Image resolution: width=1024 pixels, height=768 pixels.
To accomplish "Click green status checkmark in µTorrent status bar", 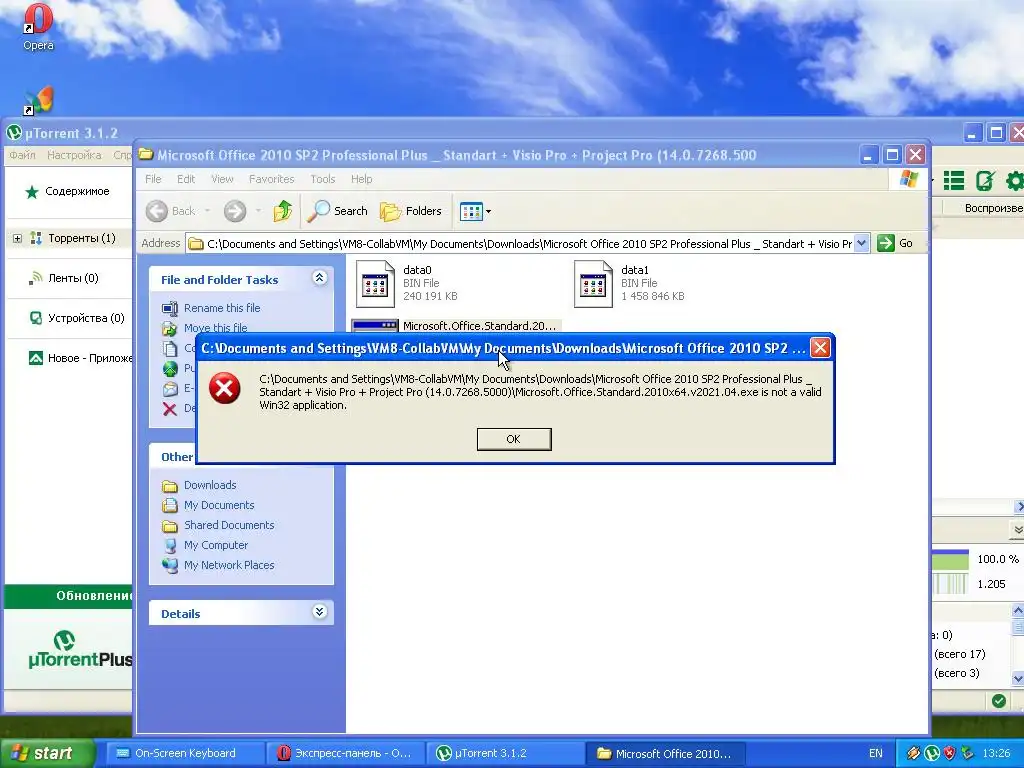I will tap(999, 701).
